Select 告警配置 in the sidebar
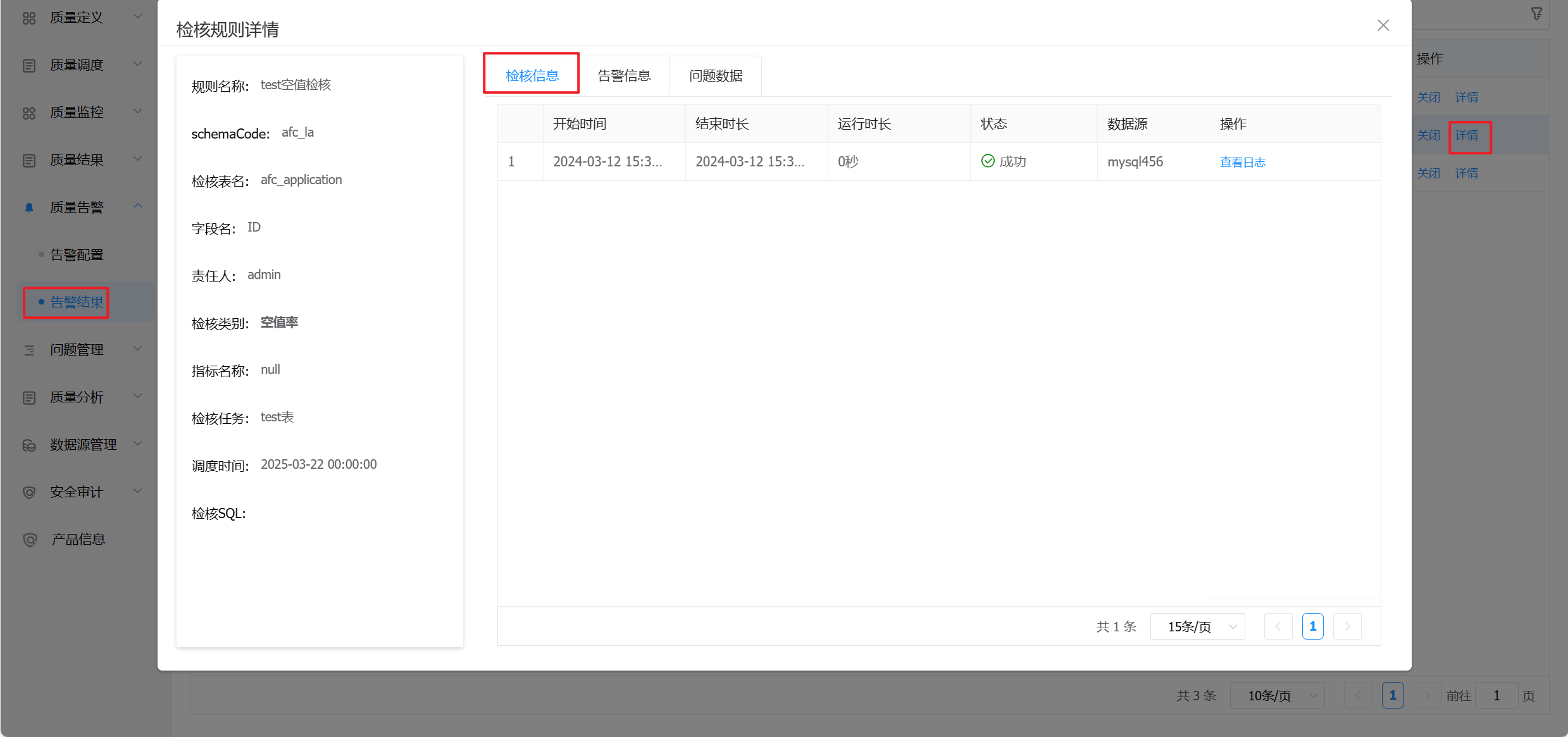 (77, 255)
